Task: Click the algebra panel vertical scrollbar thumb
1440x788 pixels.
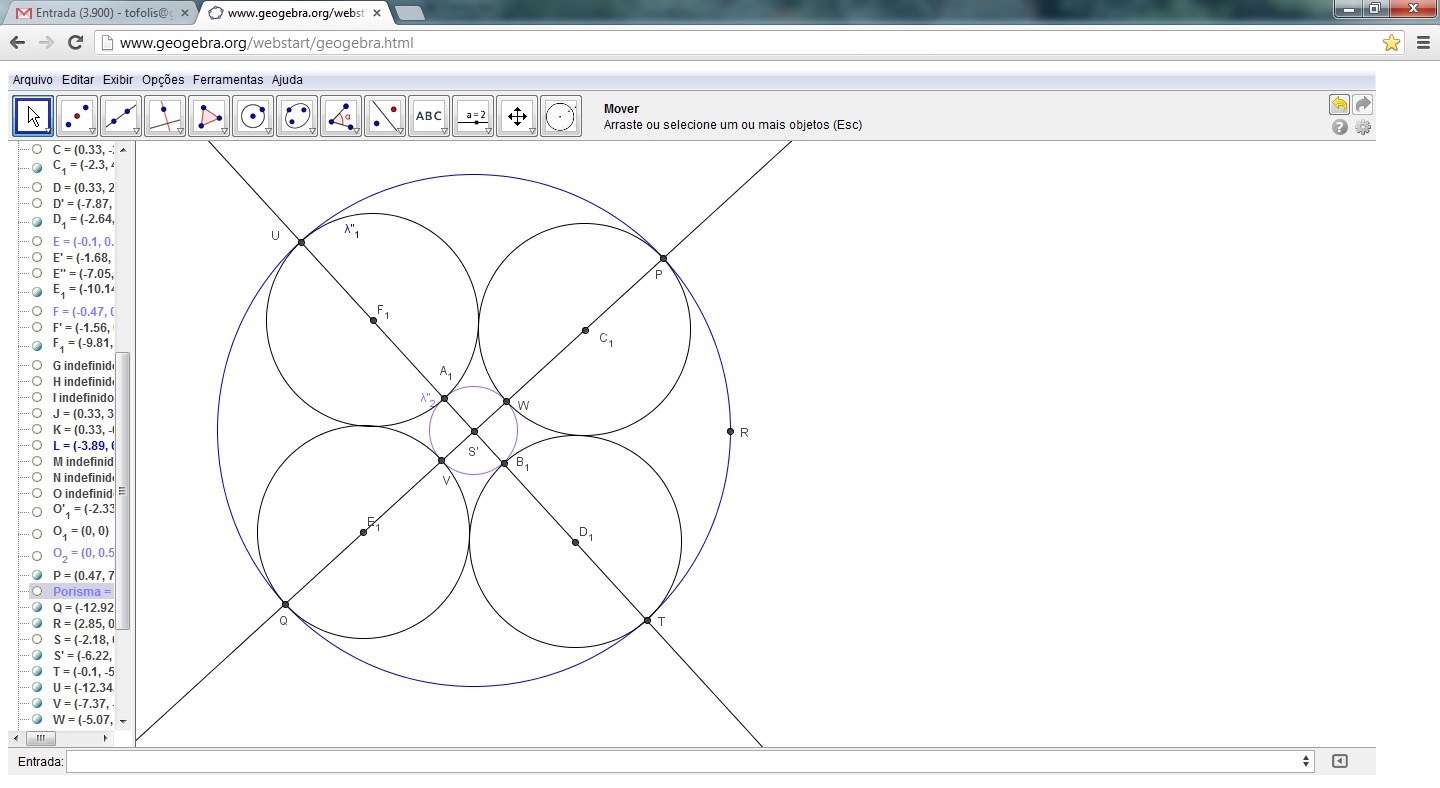Action: (123, 490)
